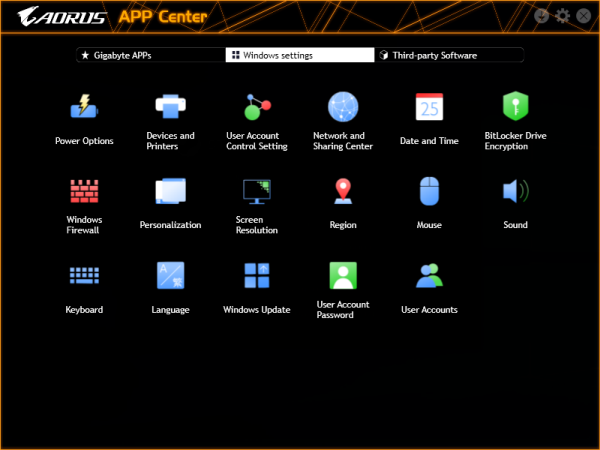This screenshot has height=450, width=600.
Task: Click the "User Accounts" label
Action: click(429, 310)
